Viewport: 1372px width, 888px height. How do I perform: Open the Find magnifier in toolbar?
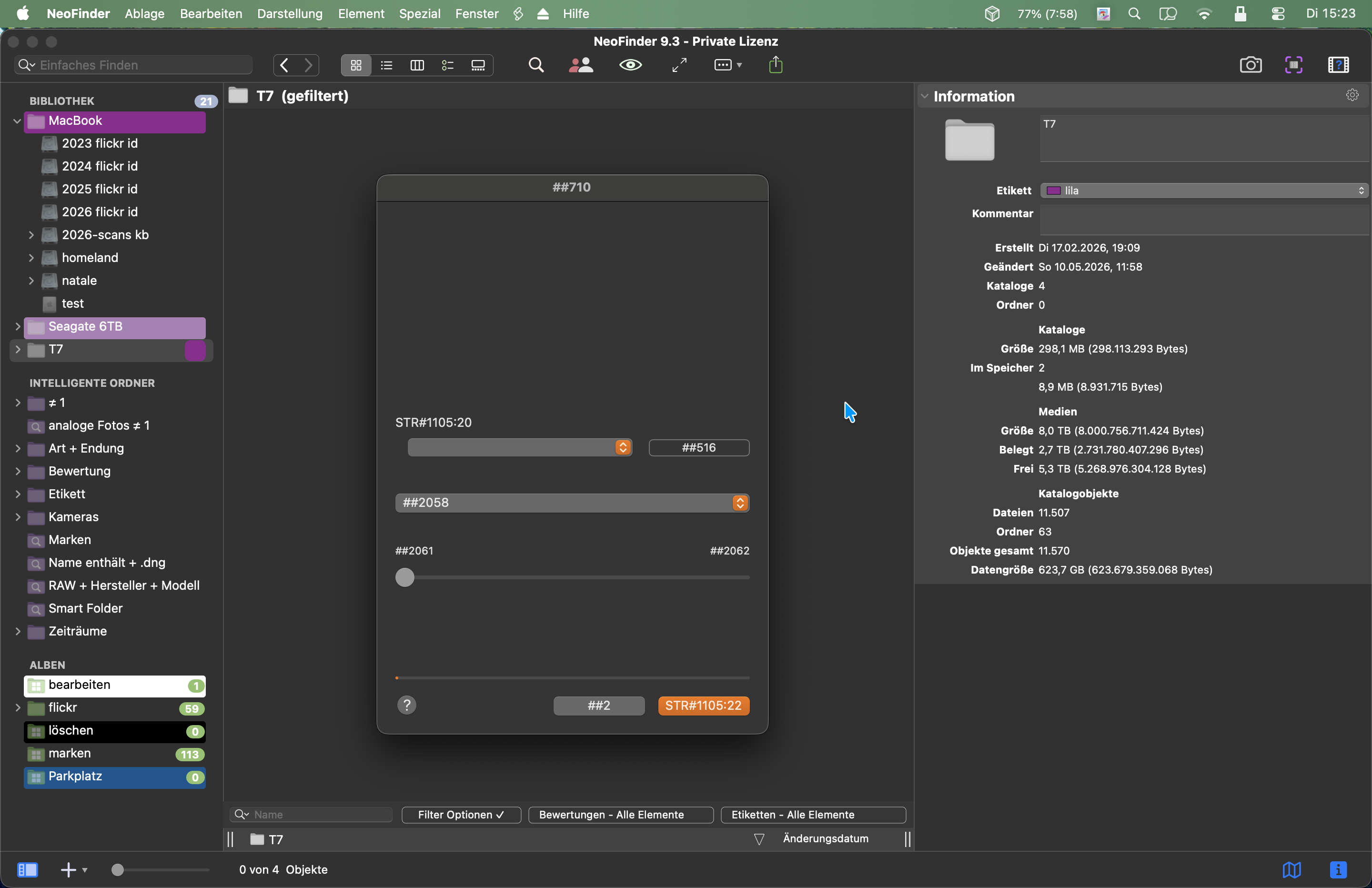click(536, 65)
